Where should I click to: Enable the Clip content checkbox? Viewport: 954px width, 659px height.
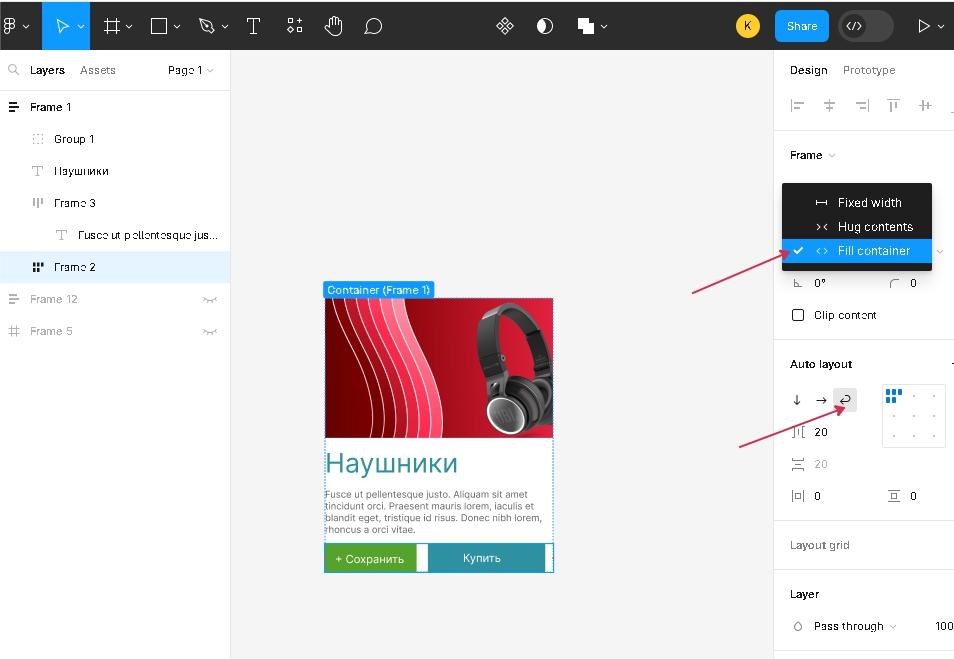coord(798,315)
